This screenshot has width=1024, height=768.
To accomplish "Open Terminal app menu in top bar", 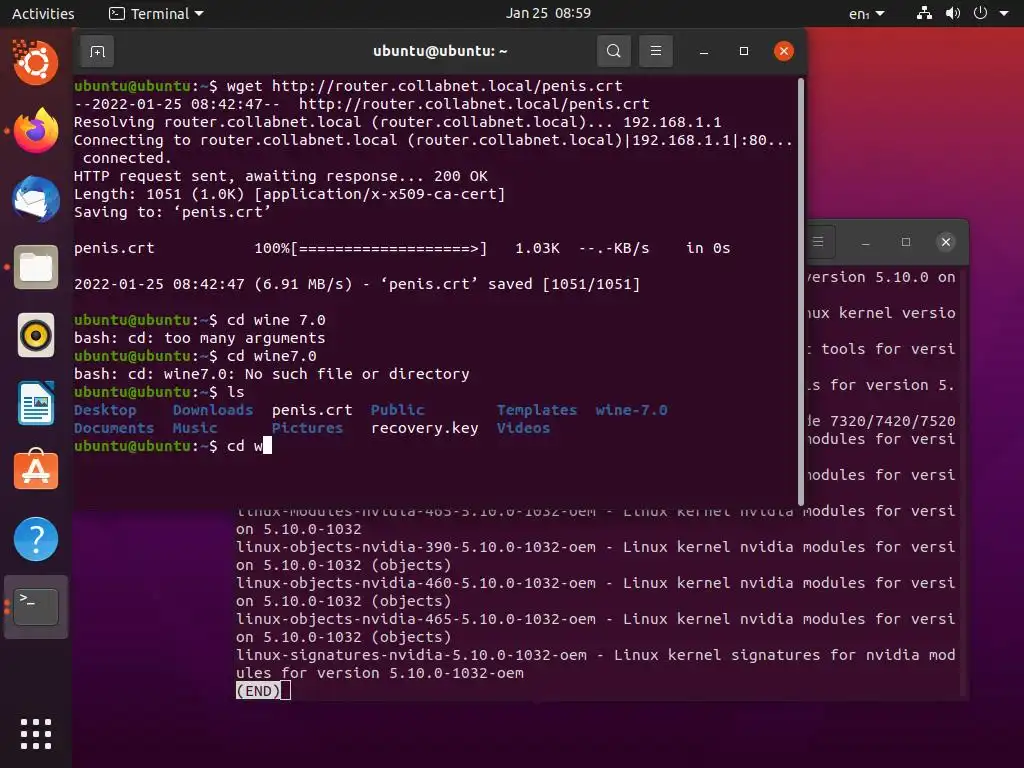I will tap(156, 14).
